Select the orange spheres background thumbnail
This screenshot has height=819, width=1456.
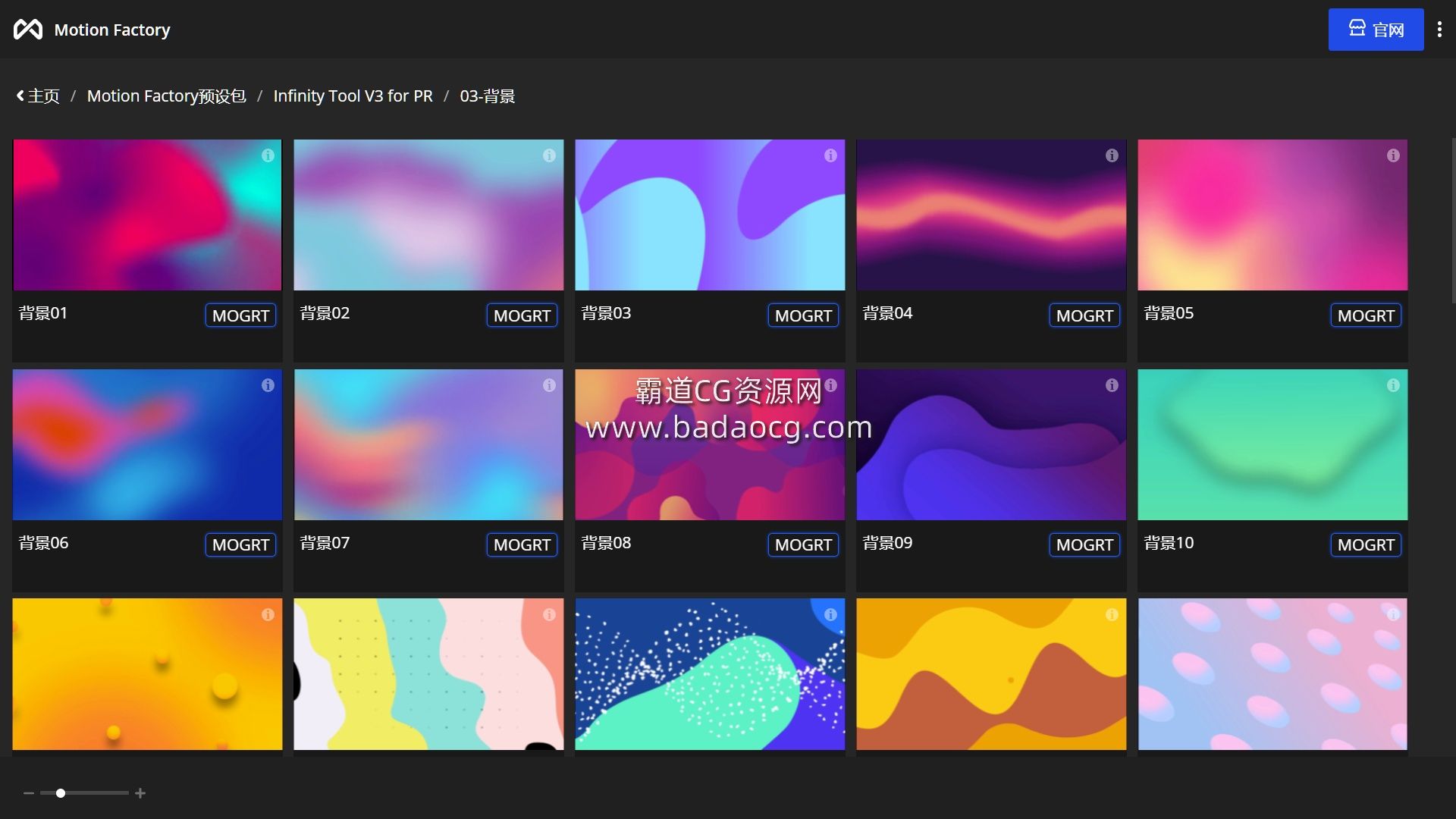147,674
